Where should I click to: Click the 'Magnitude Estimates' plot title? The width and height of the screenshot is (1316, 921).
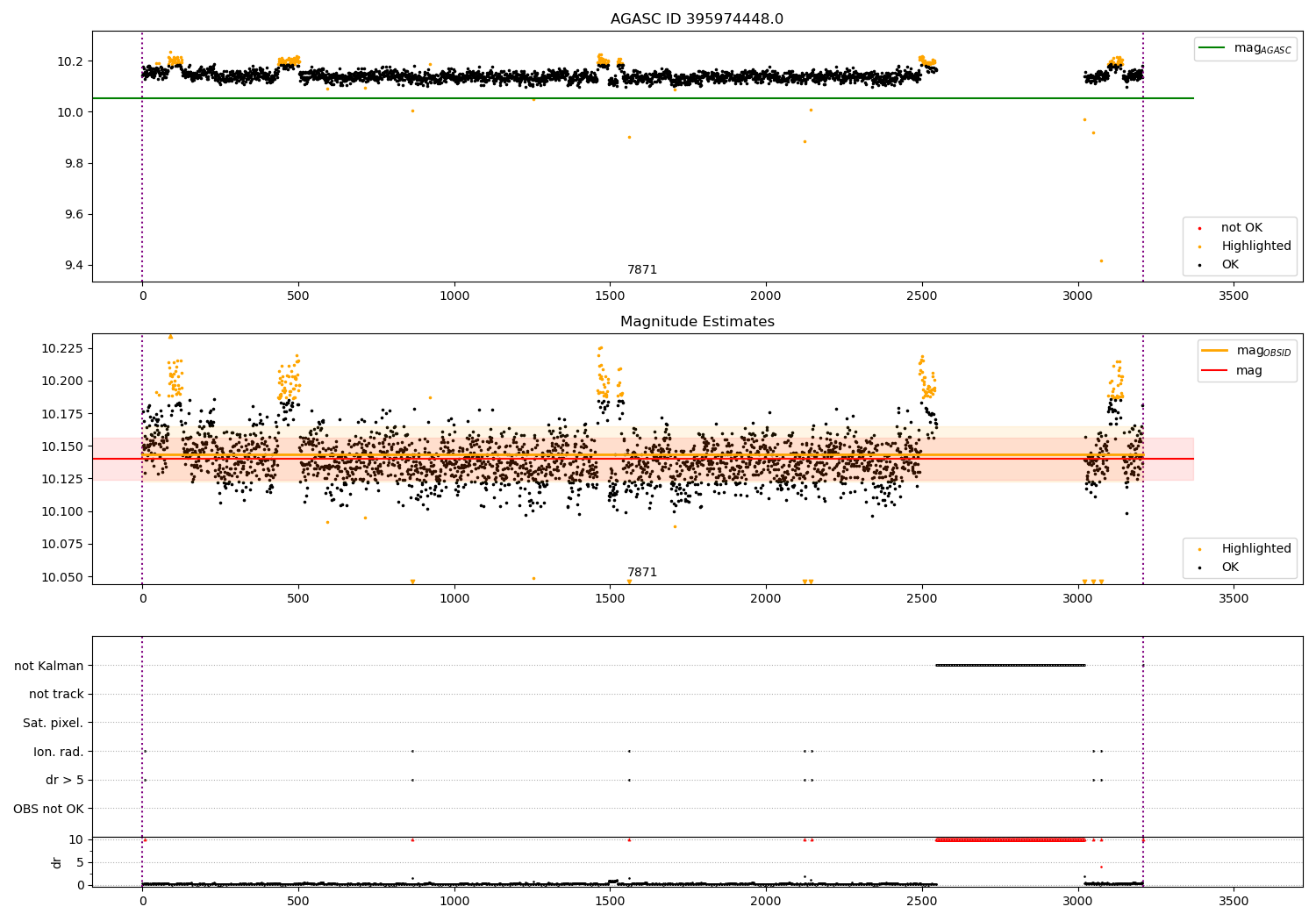tap(697, 322)
